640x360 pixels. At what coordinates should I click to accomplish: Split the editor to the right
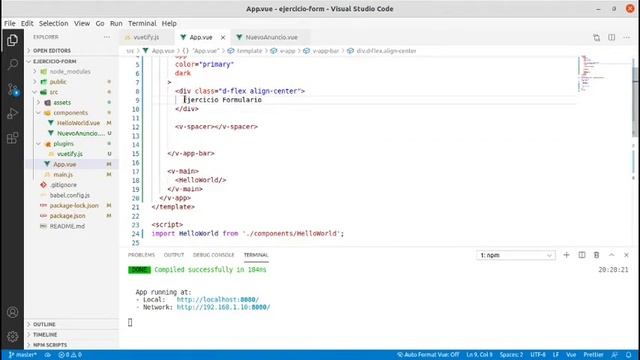[x=611, y=38]
